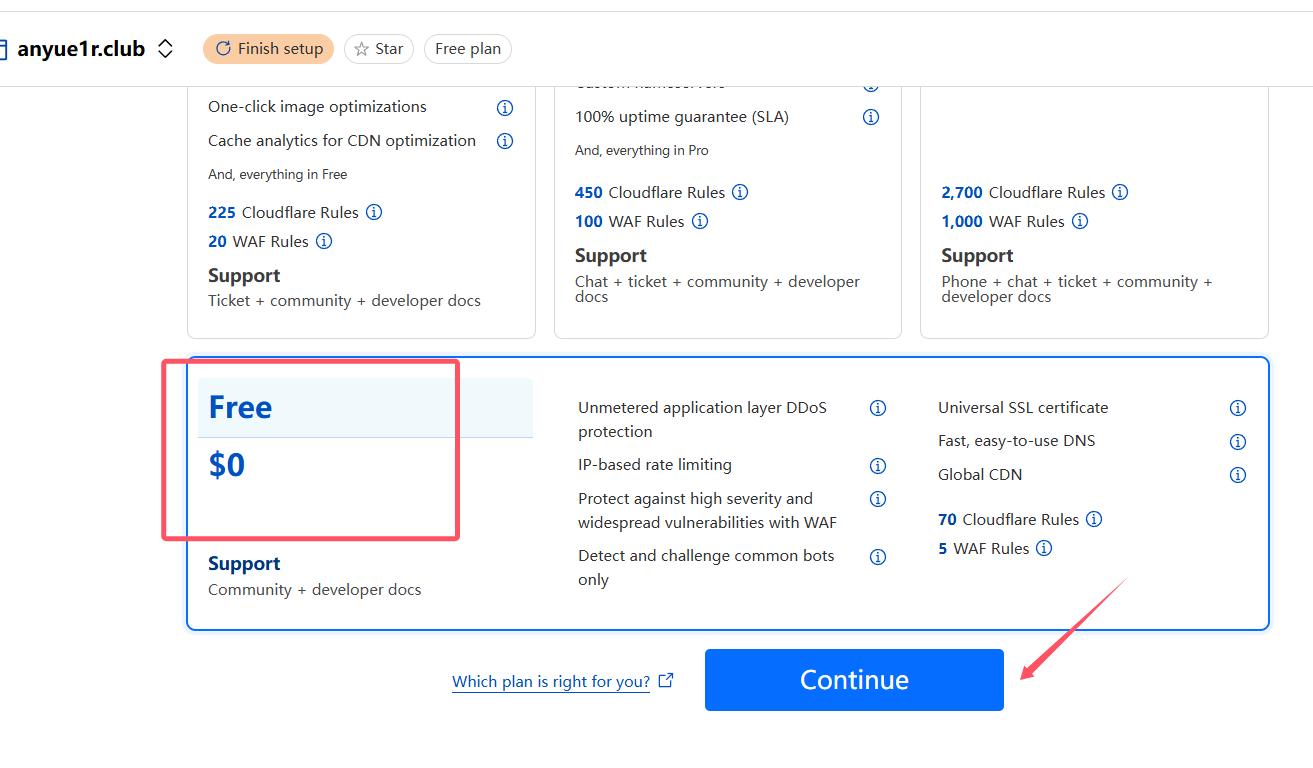Open info for One-click image optimizations
1313x768 pixels.
(x=505, y=107)
